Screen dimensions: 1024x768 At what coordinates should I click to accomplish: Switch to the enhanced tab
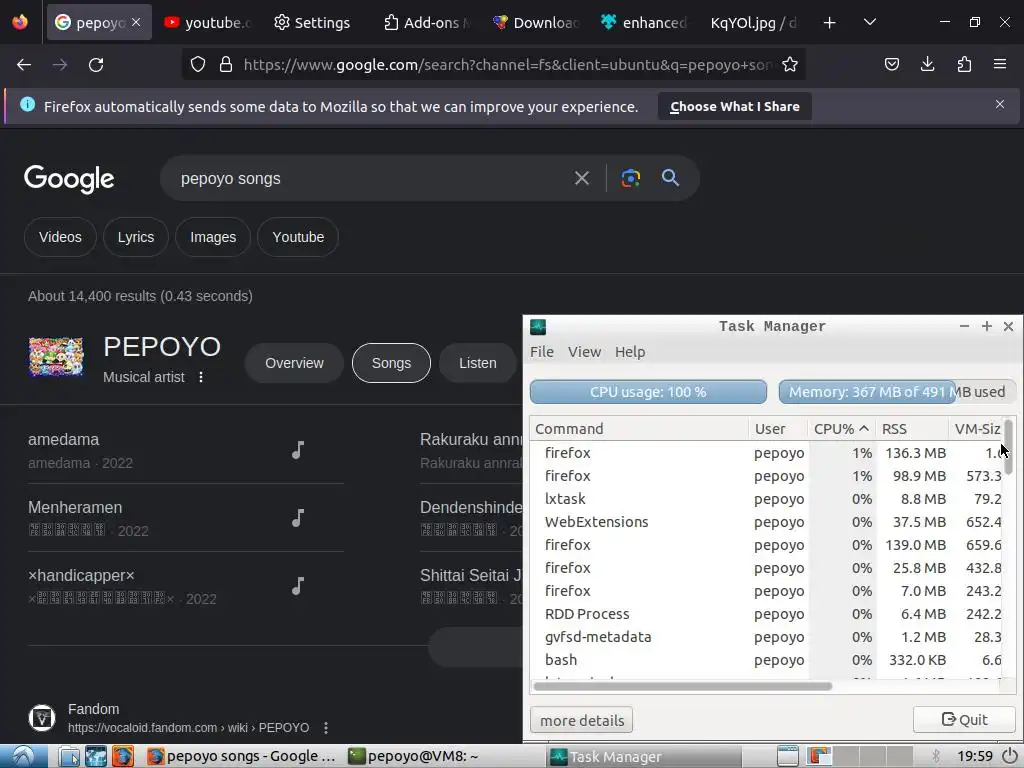[644, 23]
